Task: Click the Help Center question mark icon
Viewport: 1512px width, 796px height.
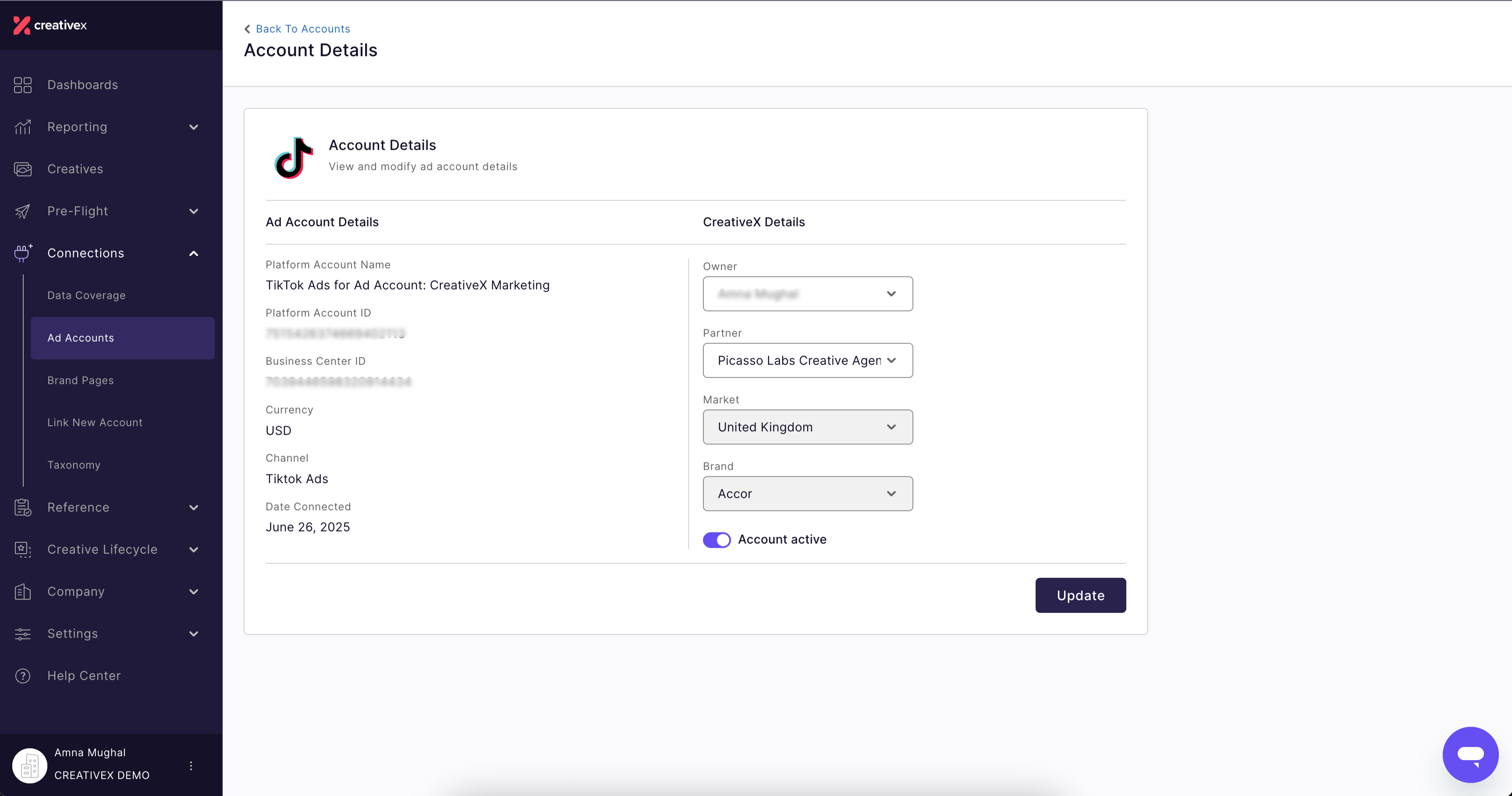Action: (x=23, y=676)
